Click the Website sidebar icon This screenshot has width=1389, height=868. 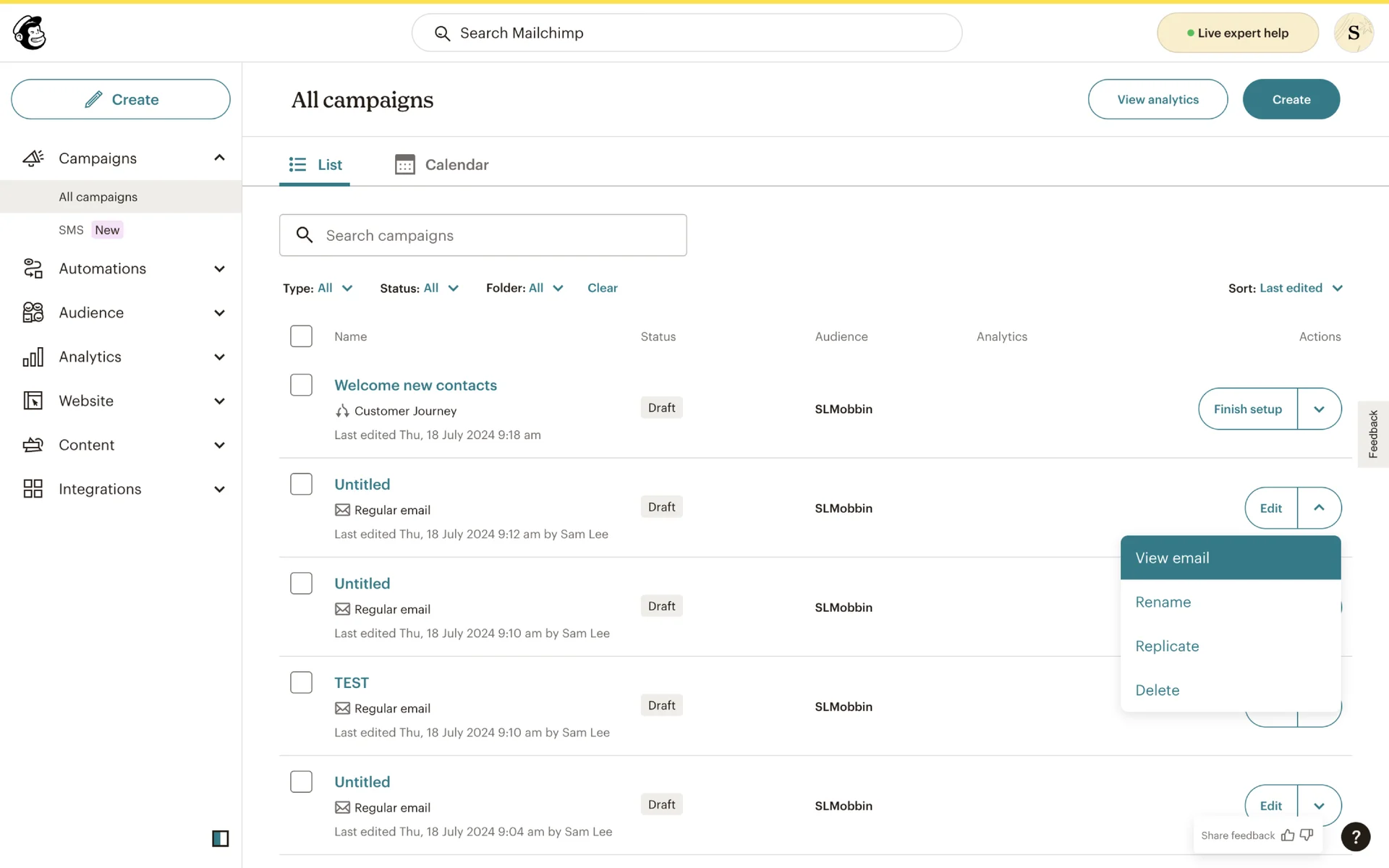click(33, 401)
